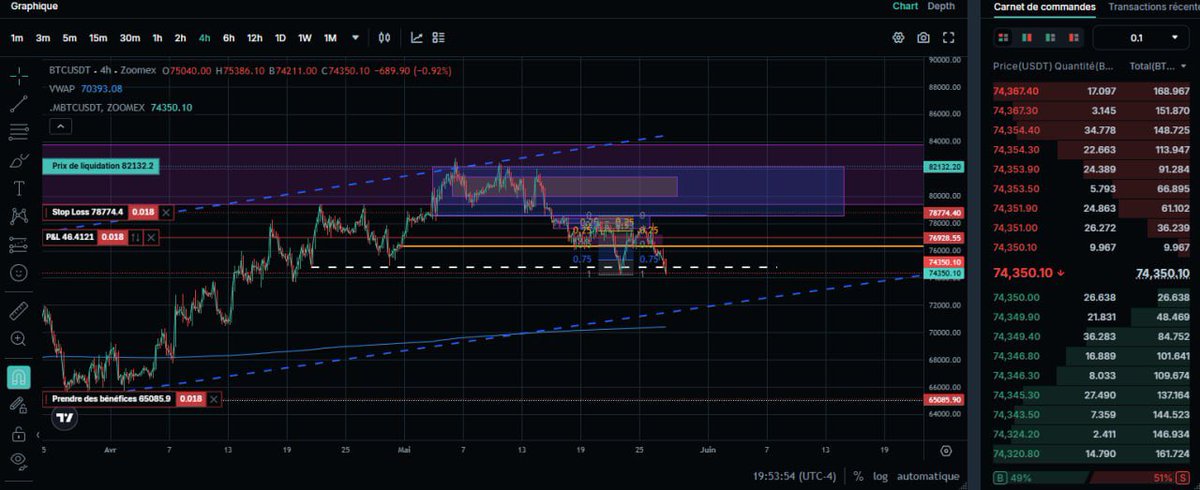Viewport: 1200px width, 490px height.
Task: Select the text annotation tool
Action: 18,188
